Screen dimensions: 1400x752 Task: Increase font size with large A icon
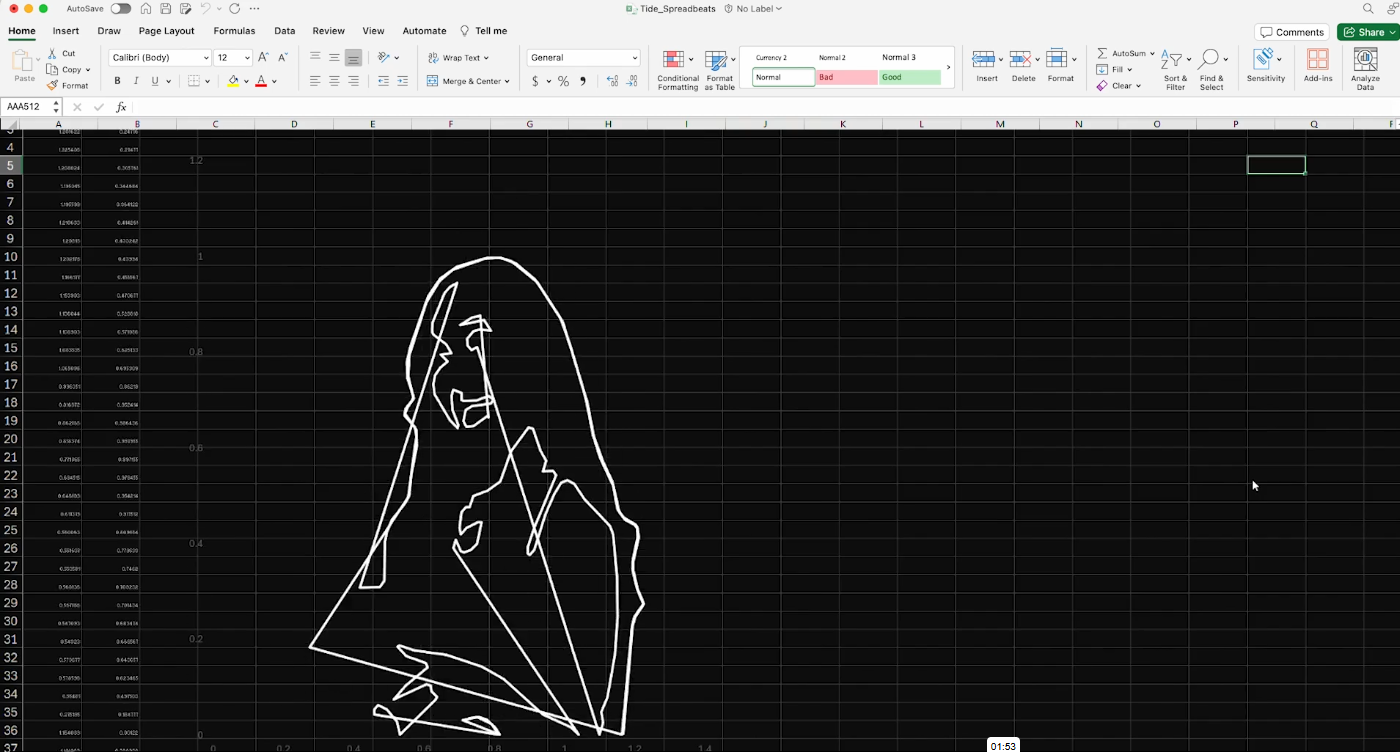point(263,58)
